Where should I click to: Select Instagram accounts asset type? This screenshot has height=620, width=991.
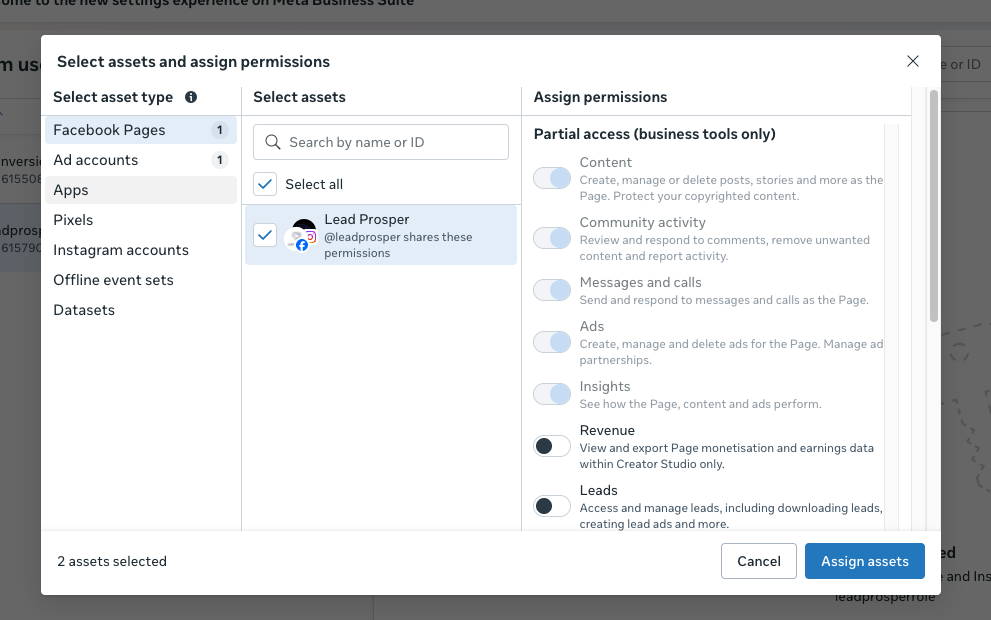(x=141, y=250)
